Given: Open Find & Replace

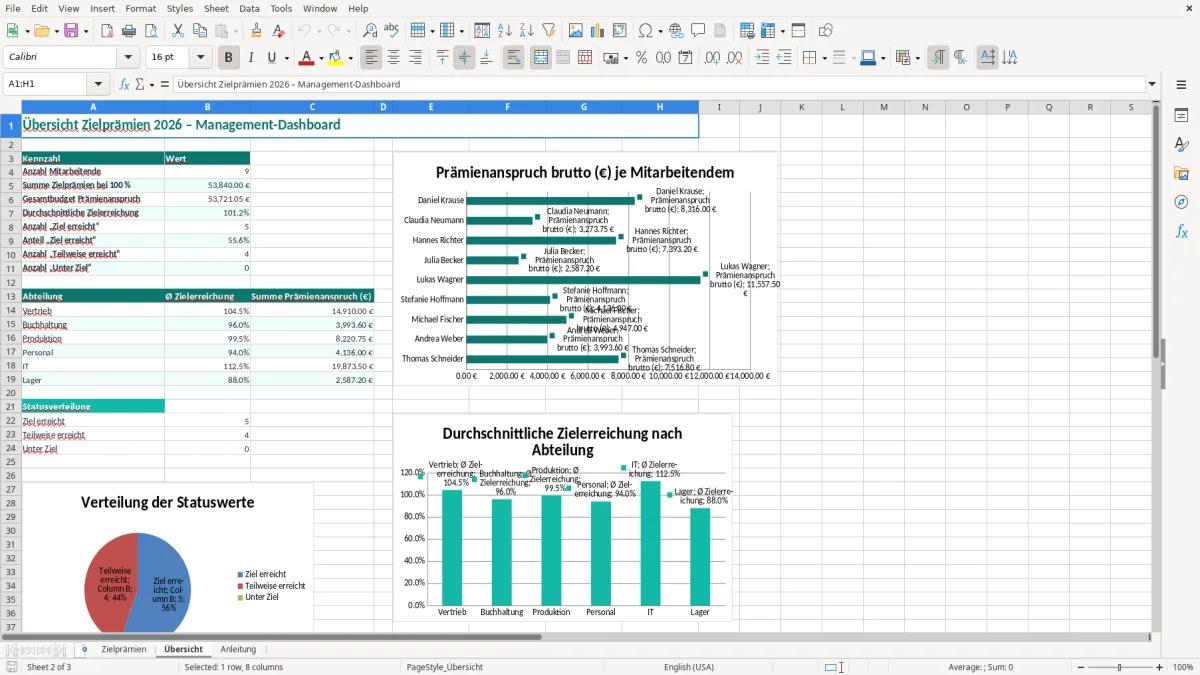Looking at the screenshot, I should click(x=370, y=31).
